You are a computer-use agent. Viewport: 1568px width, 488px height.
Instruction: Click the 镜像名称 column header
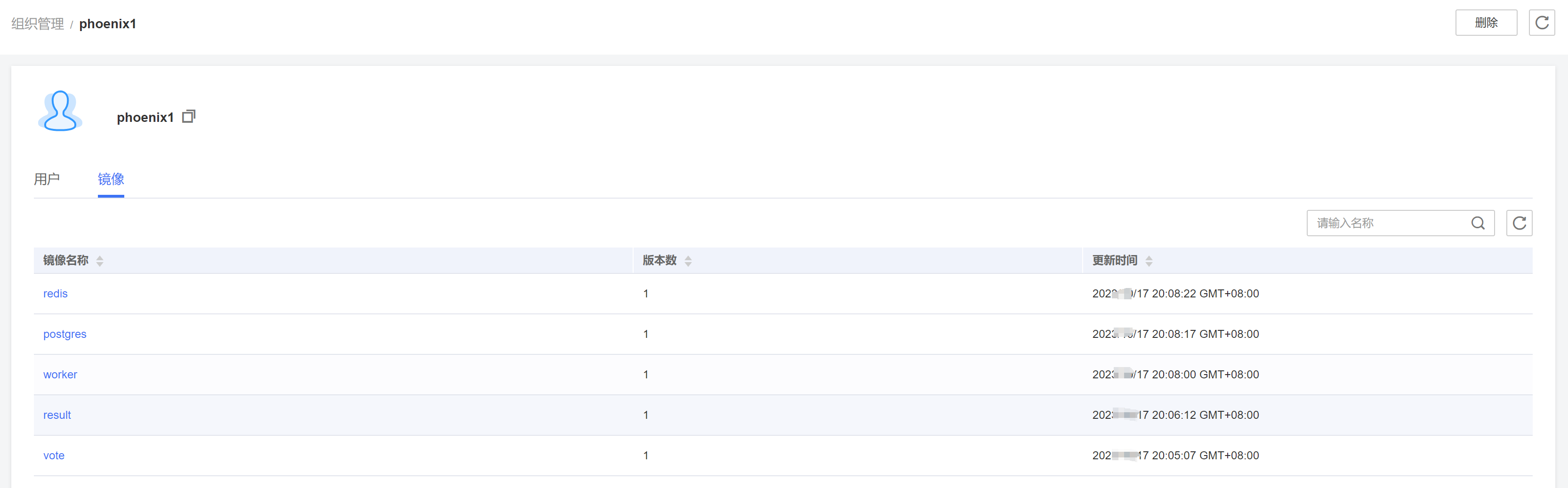click(x=66, y=260)
